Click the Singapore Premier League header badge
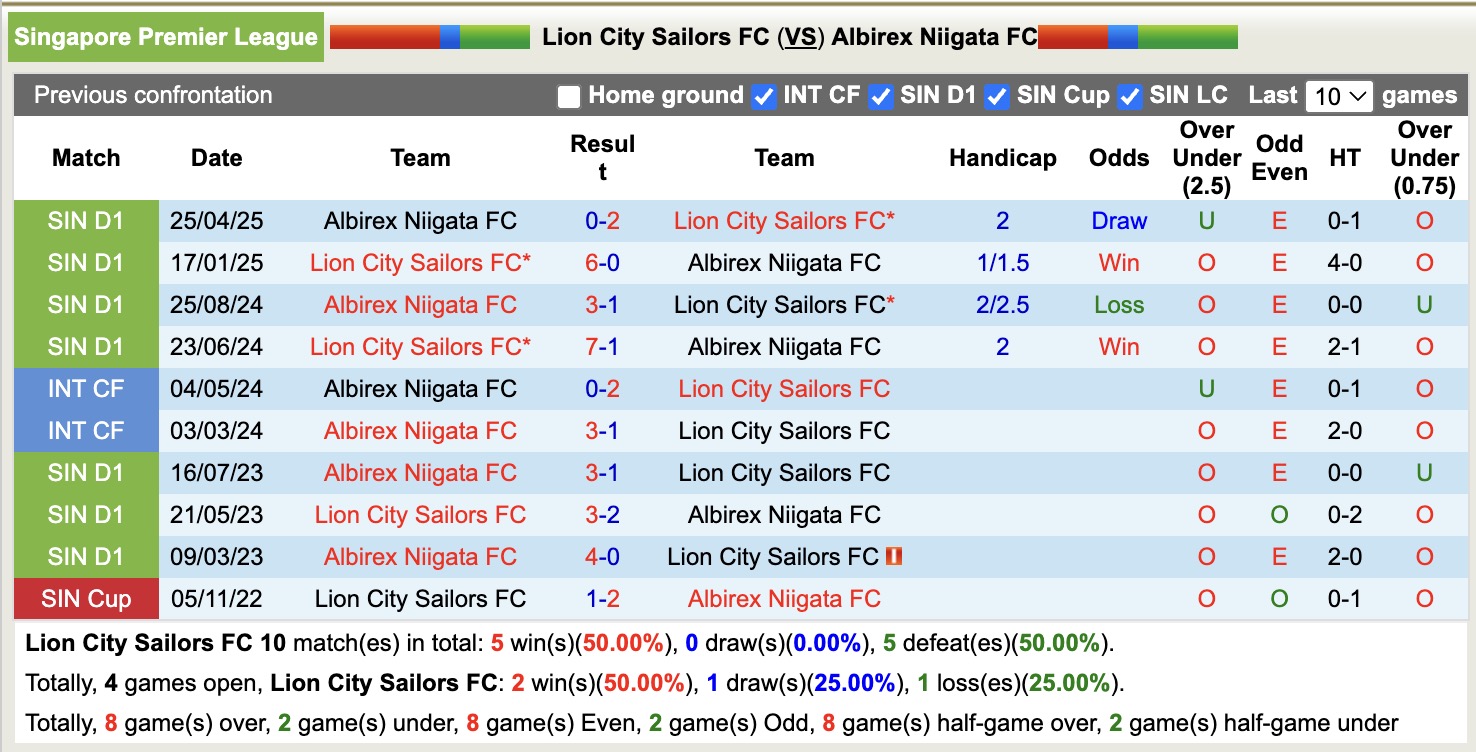1476x752 pixels. 165,36
